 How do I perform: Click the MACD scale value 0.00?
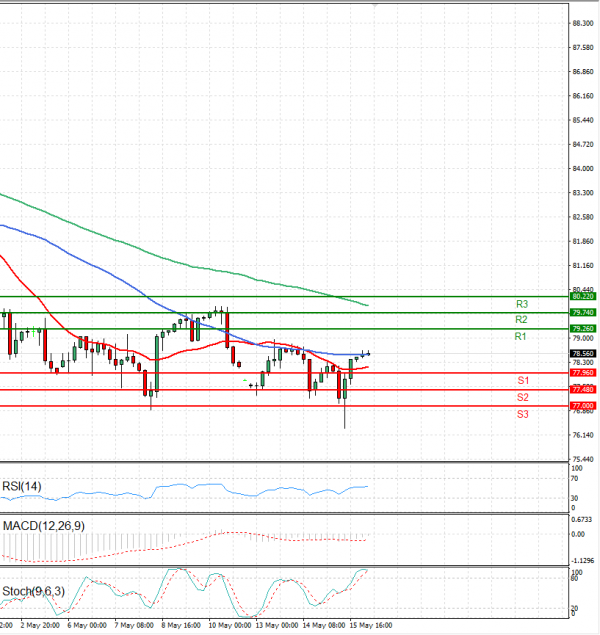578,534
